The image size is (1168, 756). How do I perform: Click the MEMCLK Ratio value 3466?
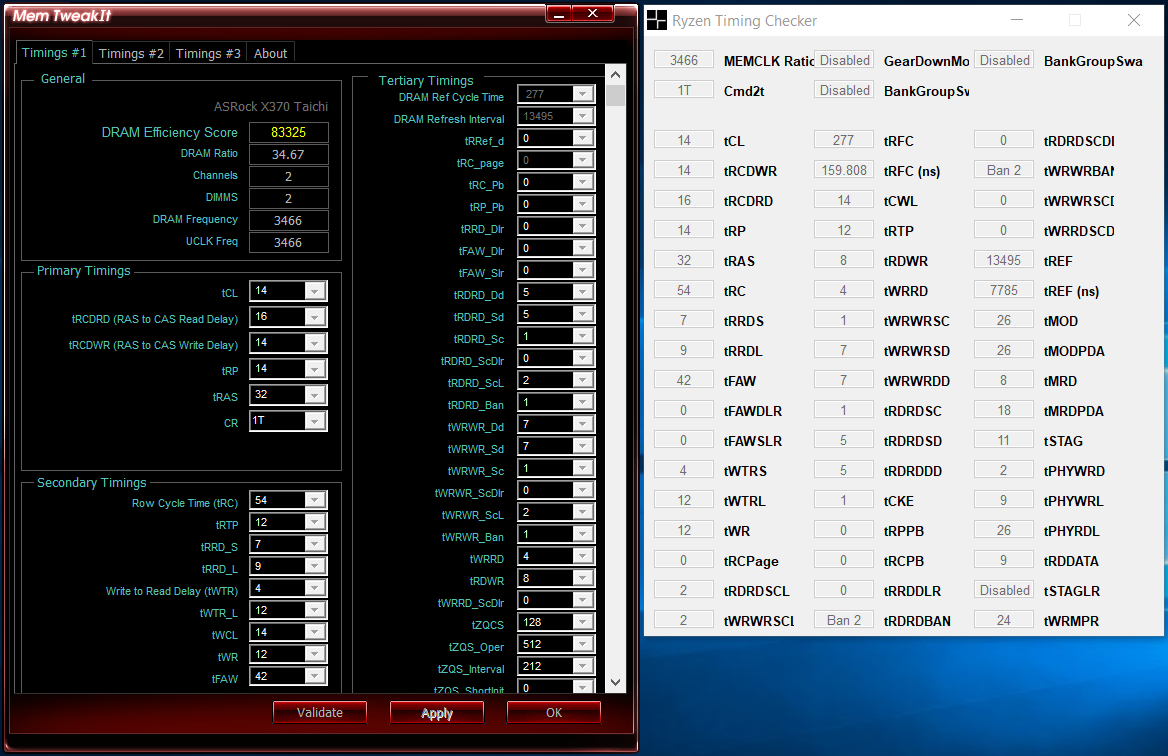pos(684,60)
